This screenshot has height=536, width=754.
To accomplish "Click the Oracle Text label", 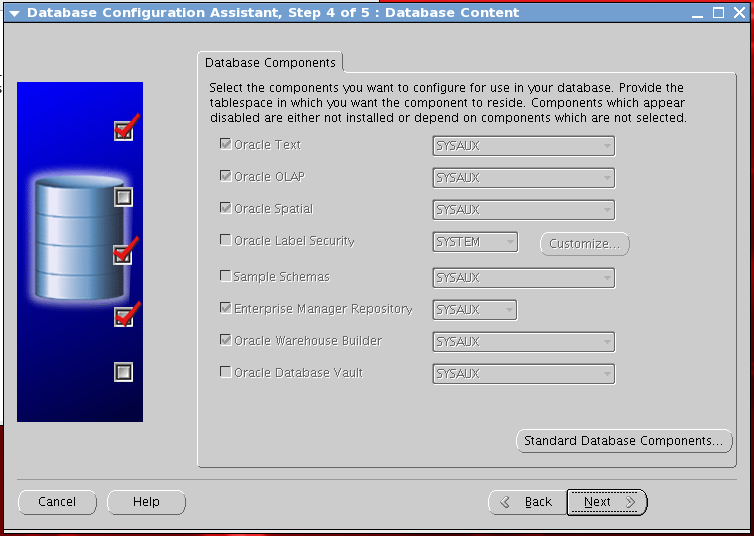I will click(x=267, y=145).
